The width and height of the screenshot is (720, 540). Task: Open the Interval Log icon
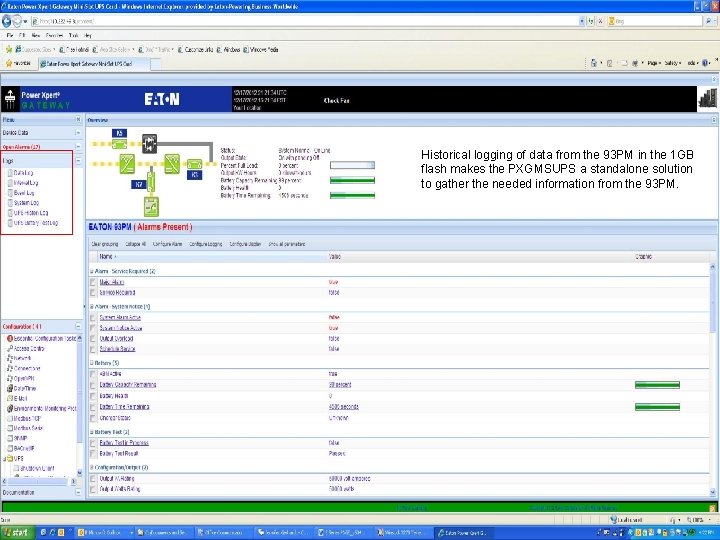pyautogui.click(x=10, y=183)
